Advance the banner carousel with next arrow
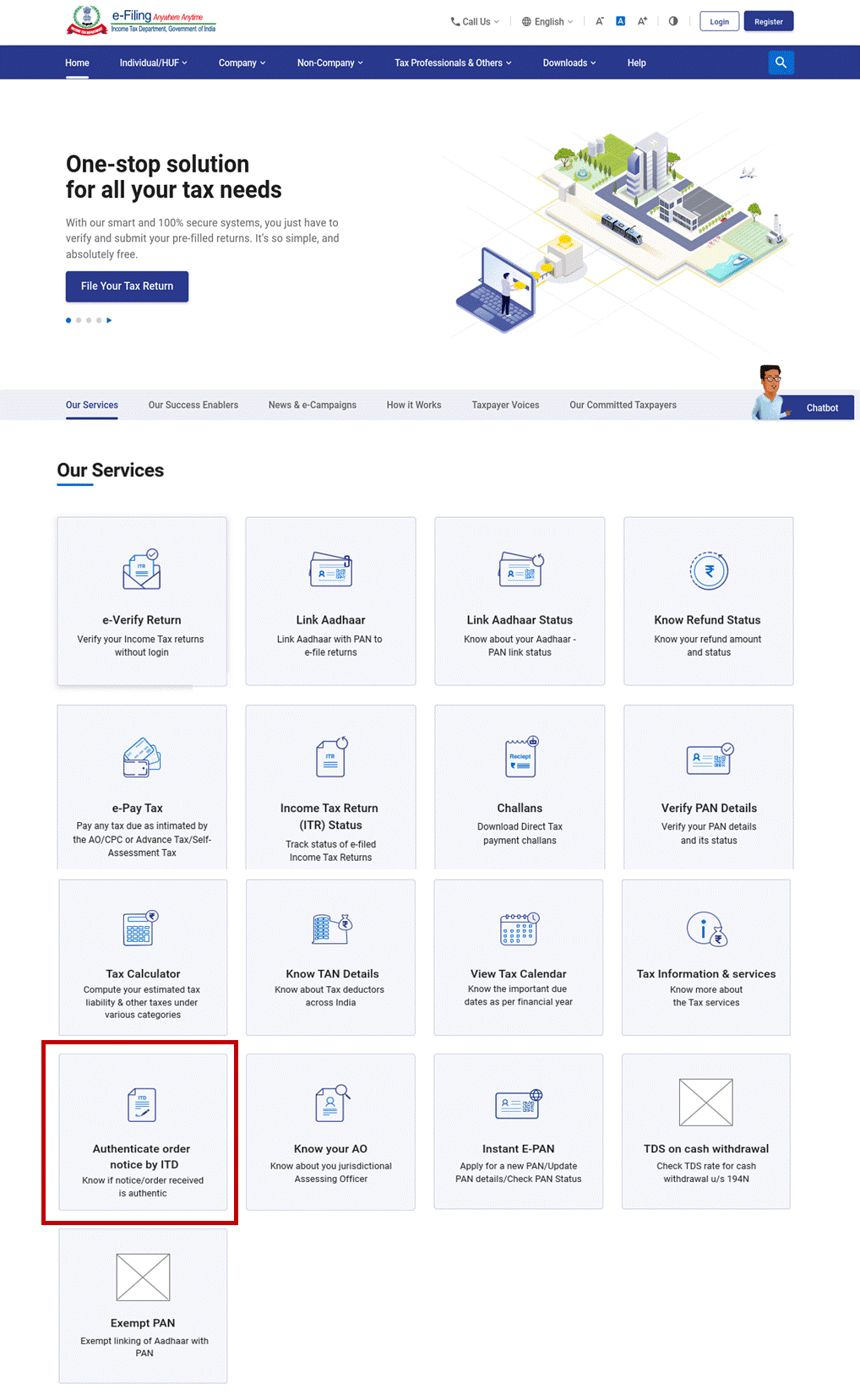Screen dimensions: 860x1400 coord(109,320)
